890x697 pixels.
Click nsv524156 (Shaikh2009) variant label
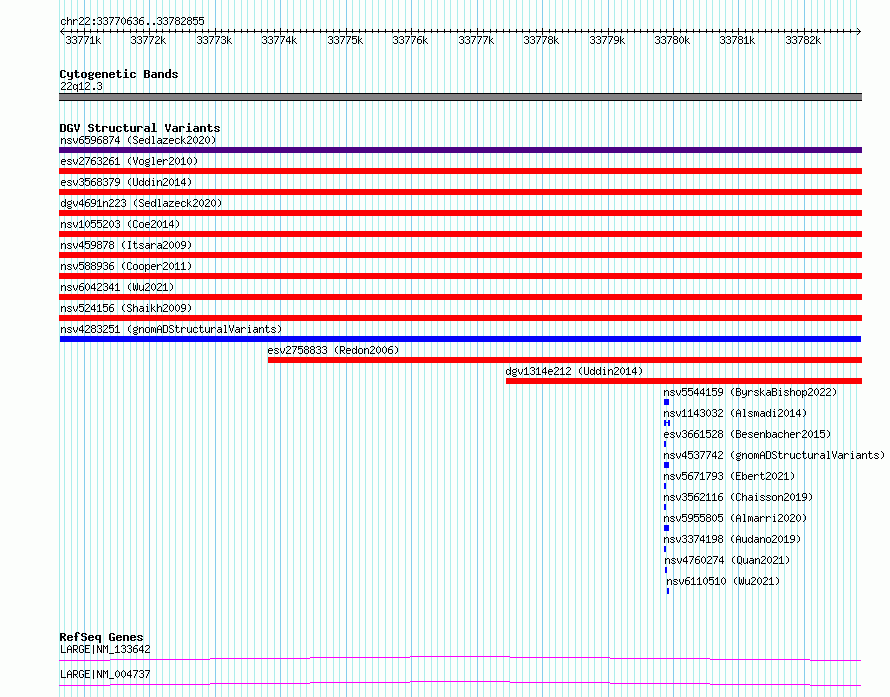(x=126, y=308)
